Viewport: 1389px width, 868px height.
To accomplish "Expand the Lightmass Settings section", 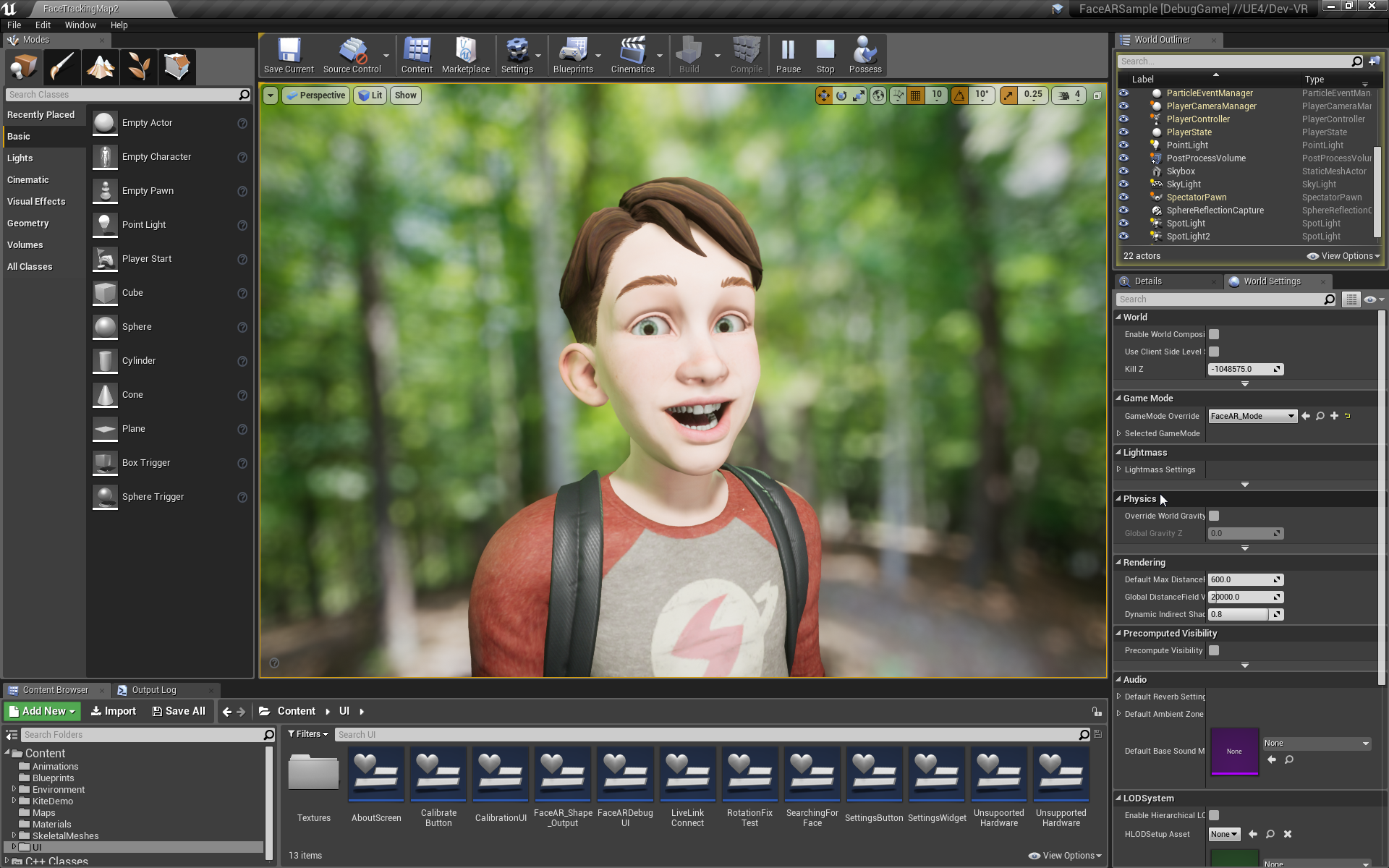I will tap(1119, 469).
